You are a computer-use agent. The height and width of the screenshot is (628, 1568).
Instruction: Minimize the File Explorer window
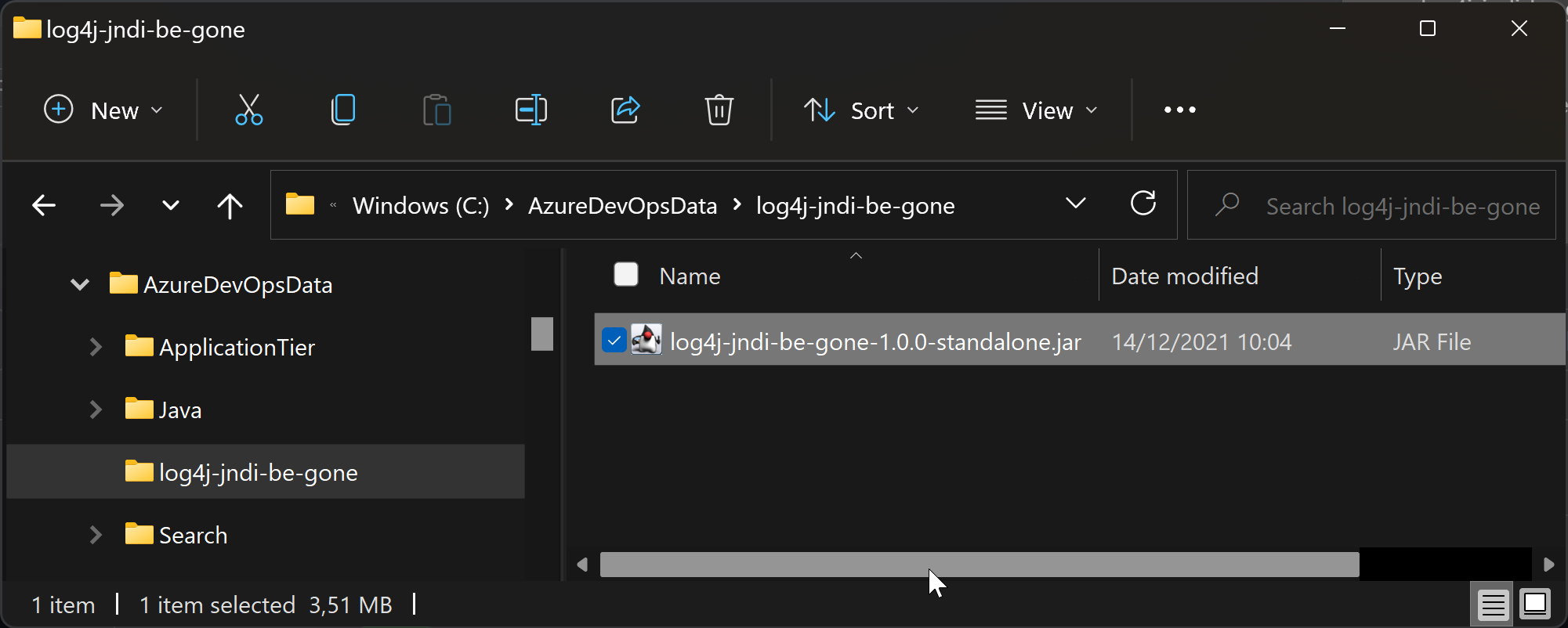coord(1338,29)
